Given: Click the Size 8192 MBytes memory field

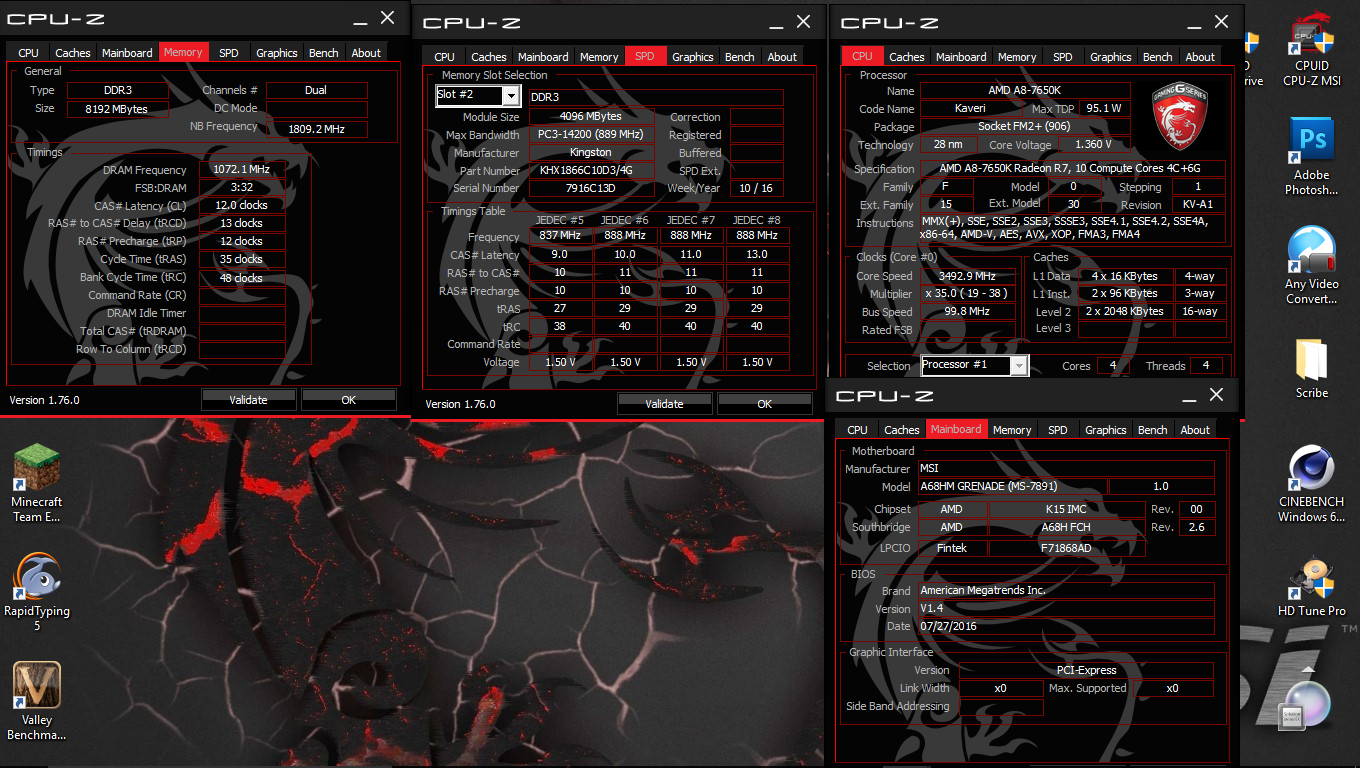Looking at the screenshot, I should pyautogui.click(x=119, y=109).
